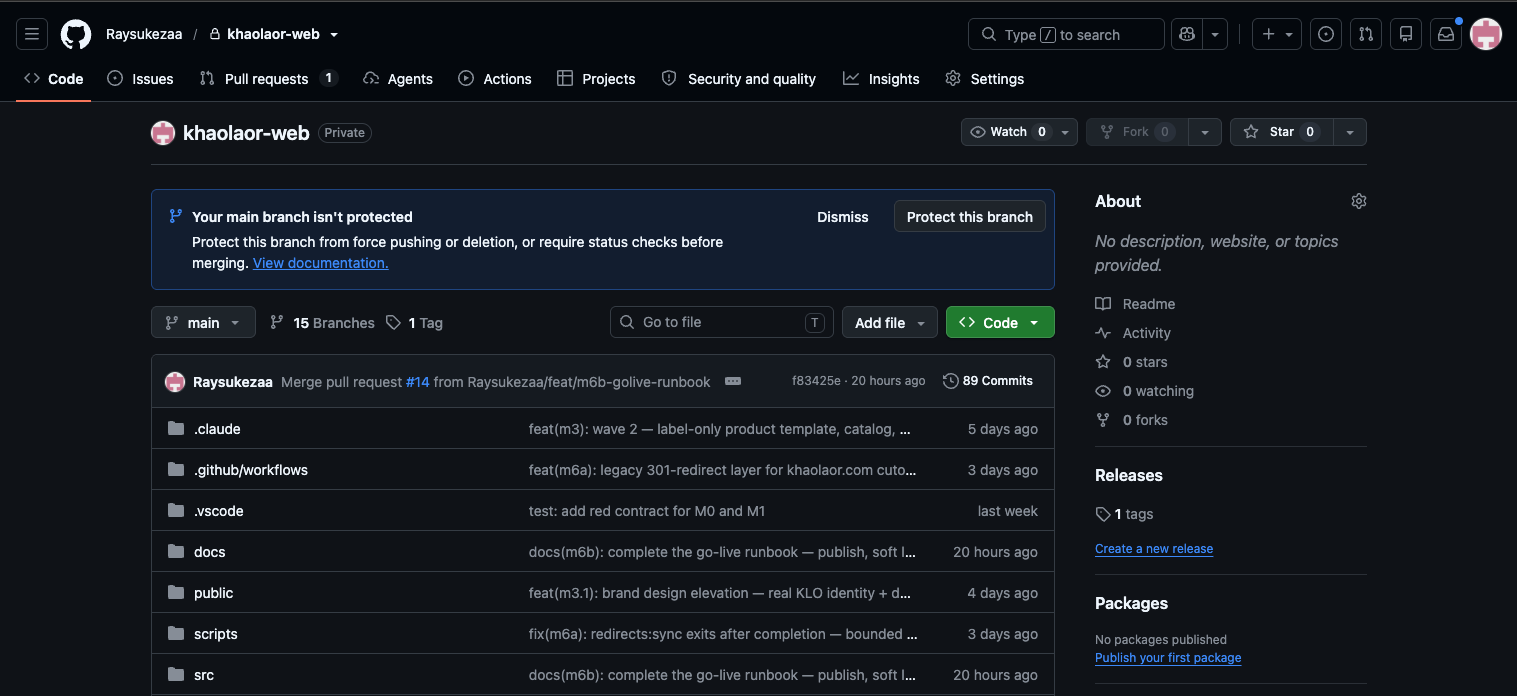Screen dimensions: 1517x696
Task: Open the notifications inbox icon
Action: tap(1446, 34)
